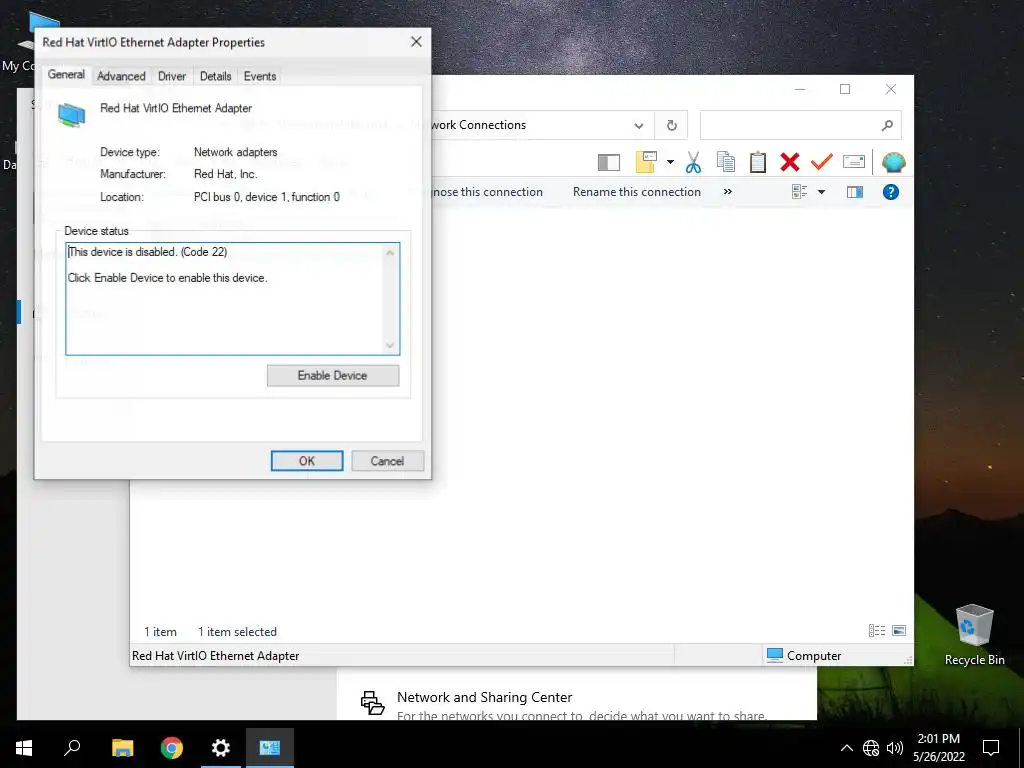
Task: Expand the folder options dropdown arrow
Action: 670,162
